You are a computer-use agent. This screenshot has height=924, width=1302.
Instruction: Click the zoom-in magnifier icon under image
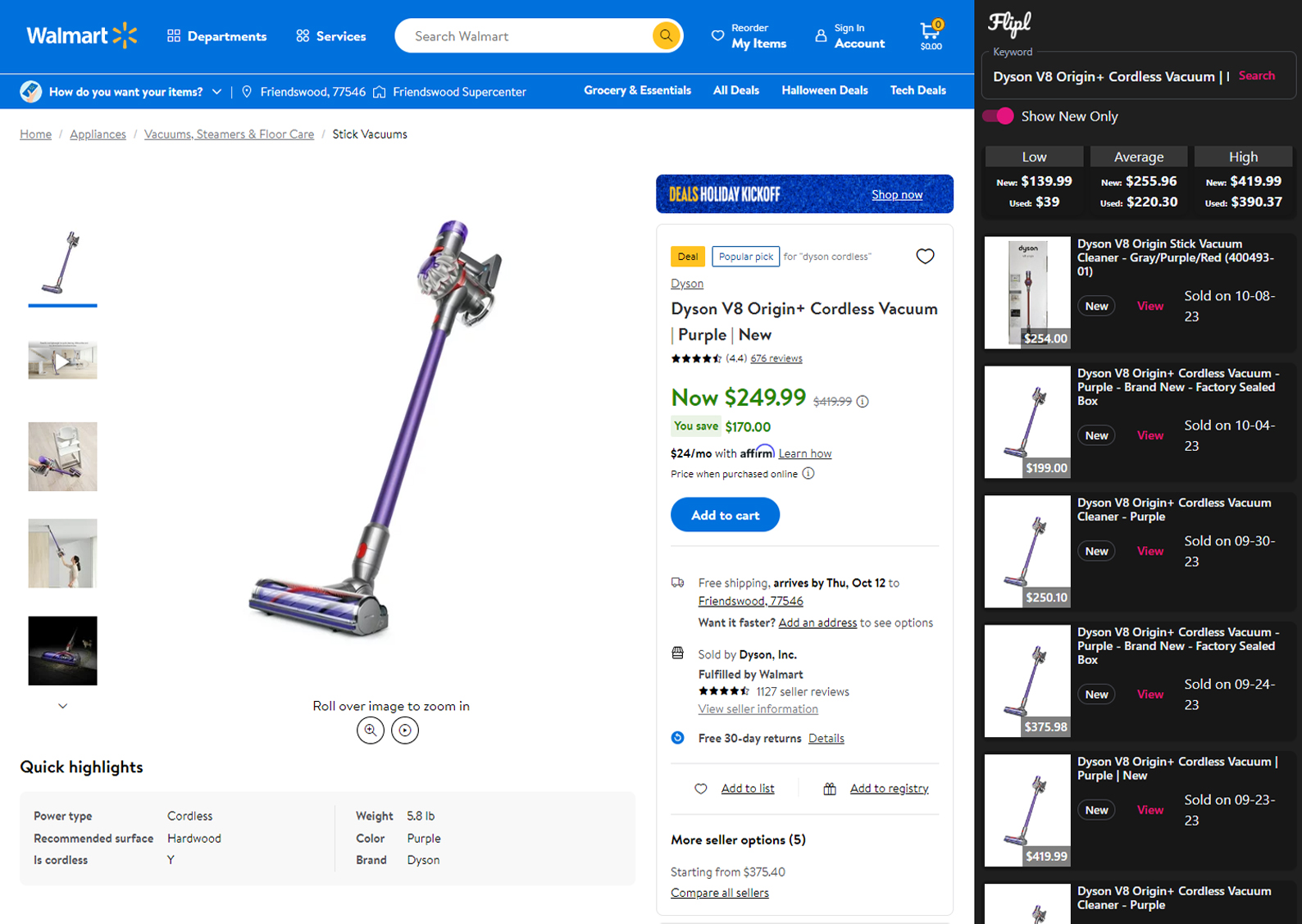(x=371, y=730)
